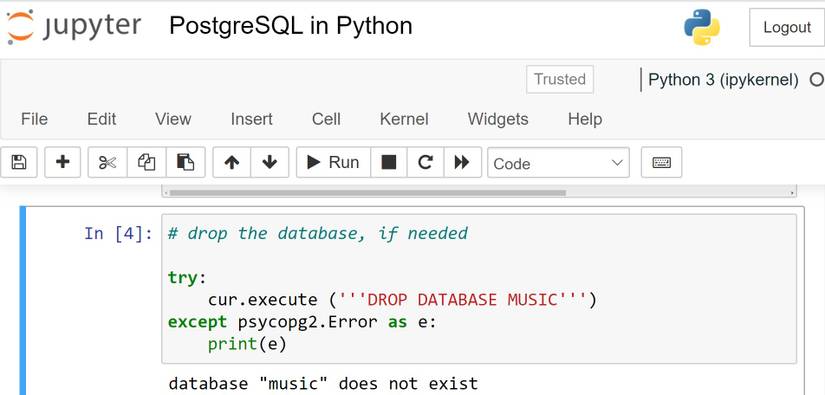Click the Trusted notebook button
The image size is (825, 395).
click(560, 79)
